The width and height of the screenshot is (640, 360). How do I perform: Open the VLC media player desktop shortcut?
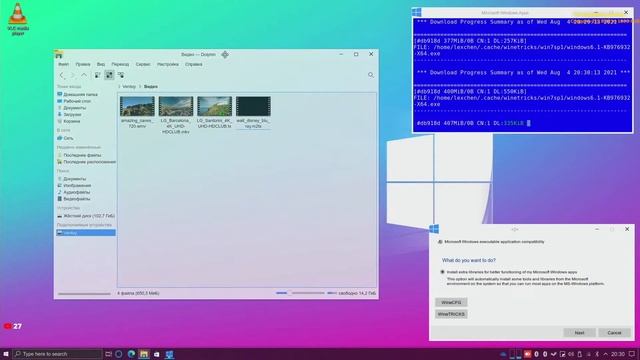[x=18, y=19]
